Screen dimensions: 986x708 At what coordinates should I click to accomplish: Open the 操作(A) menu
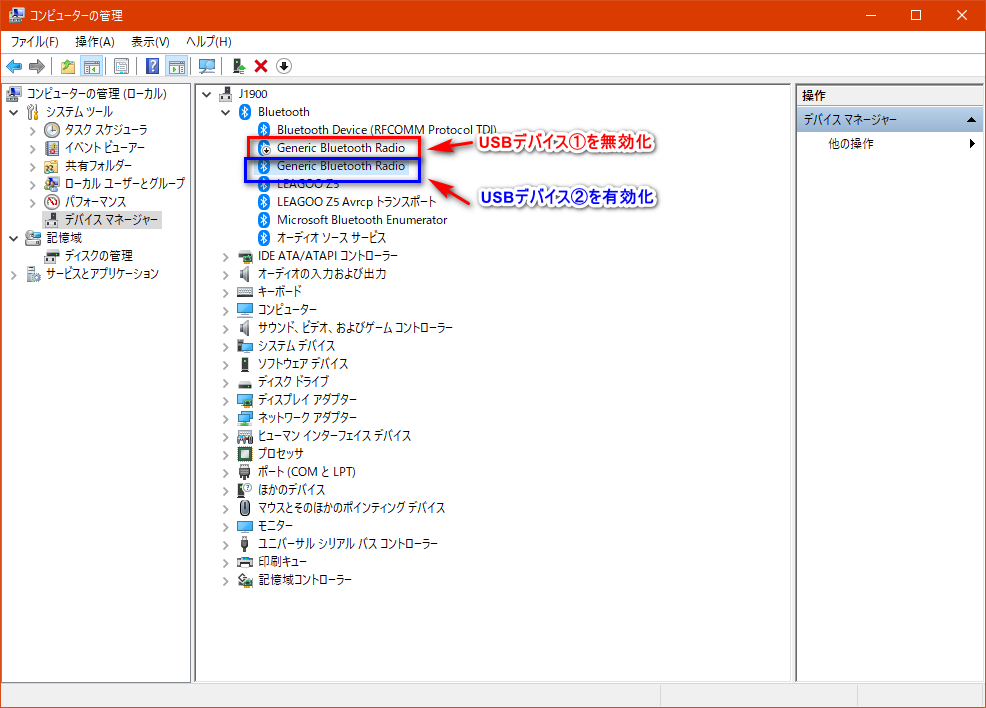coord(95,41)
